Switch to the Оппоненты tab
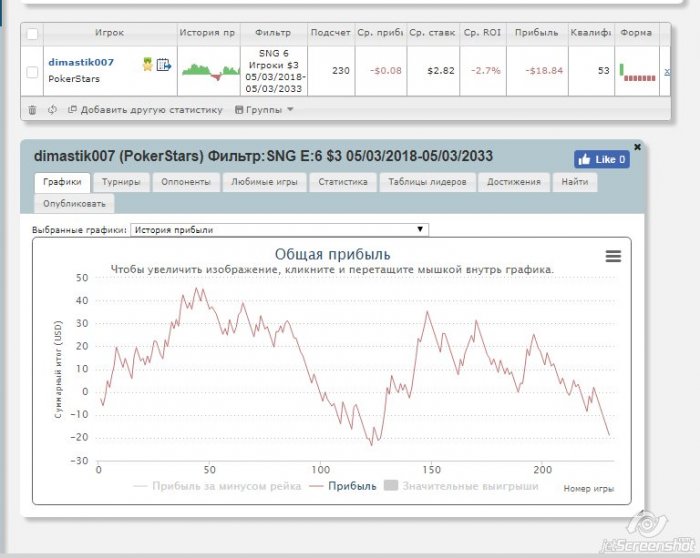Screen dimensions: 700x558 [186, 182]
